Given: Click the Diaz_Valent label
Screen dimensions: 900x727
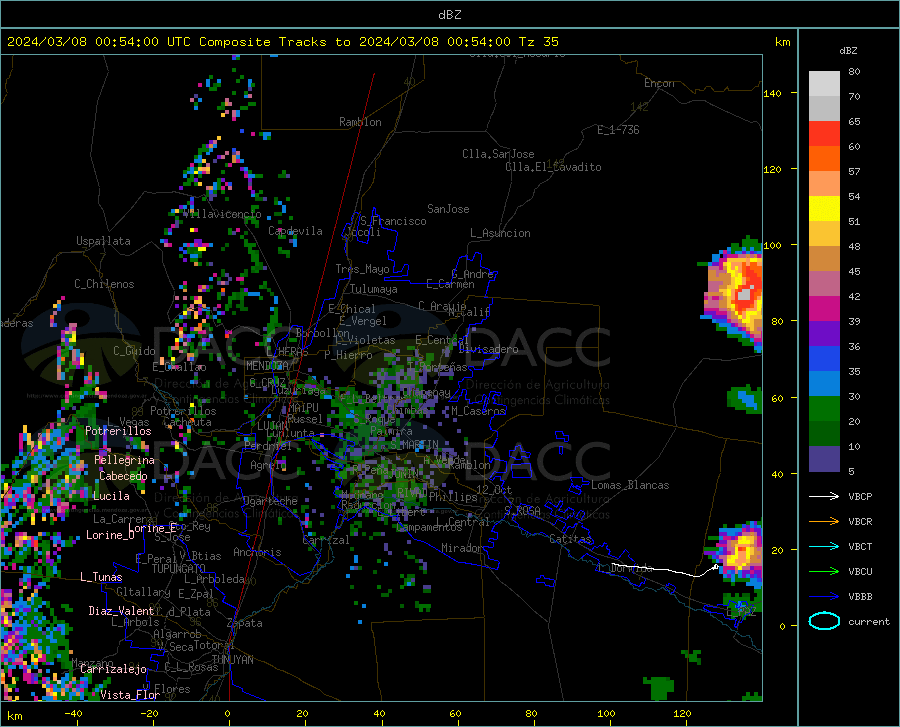Looking at the screenshot, I should click(121, 611).
